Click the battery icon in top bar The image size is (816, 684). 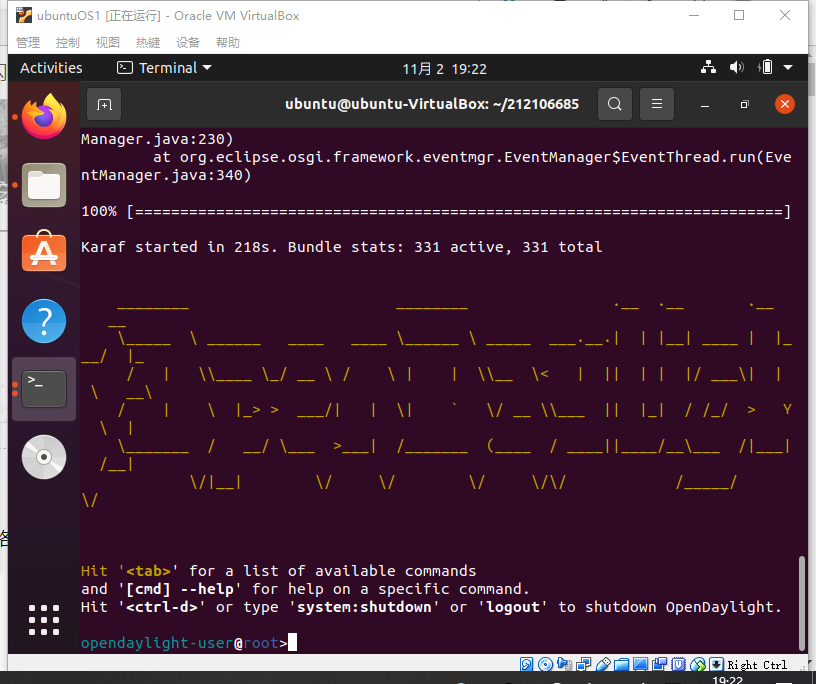(x=766, y=67)
